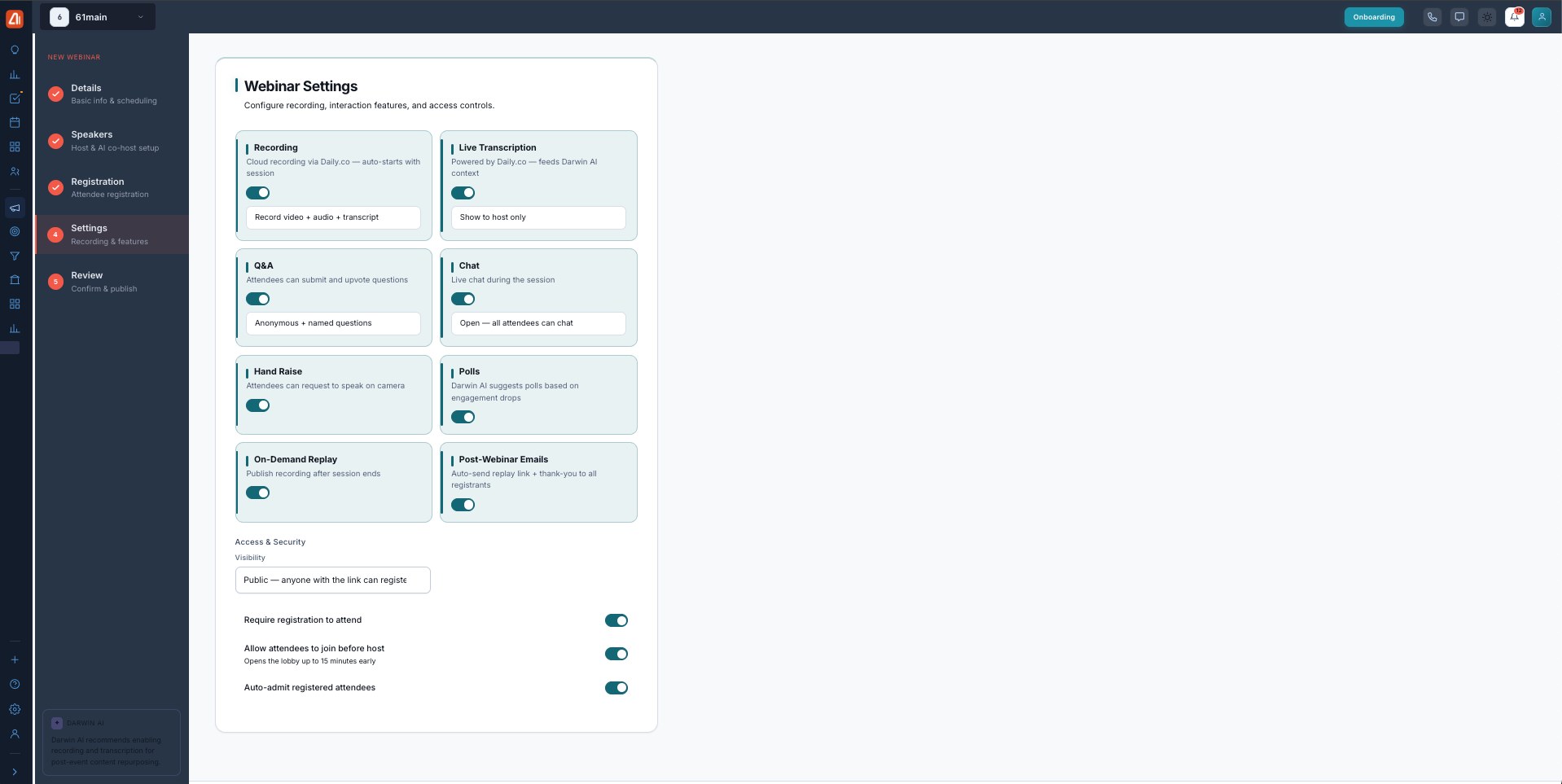Open the settings gear icon in sidebar

[15, 709]
